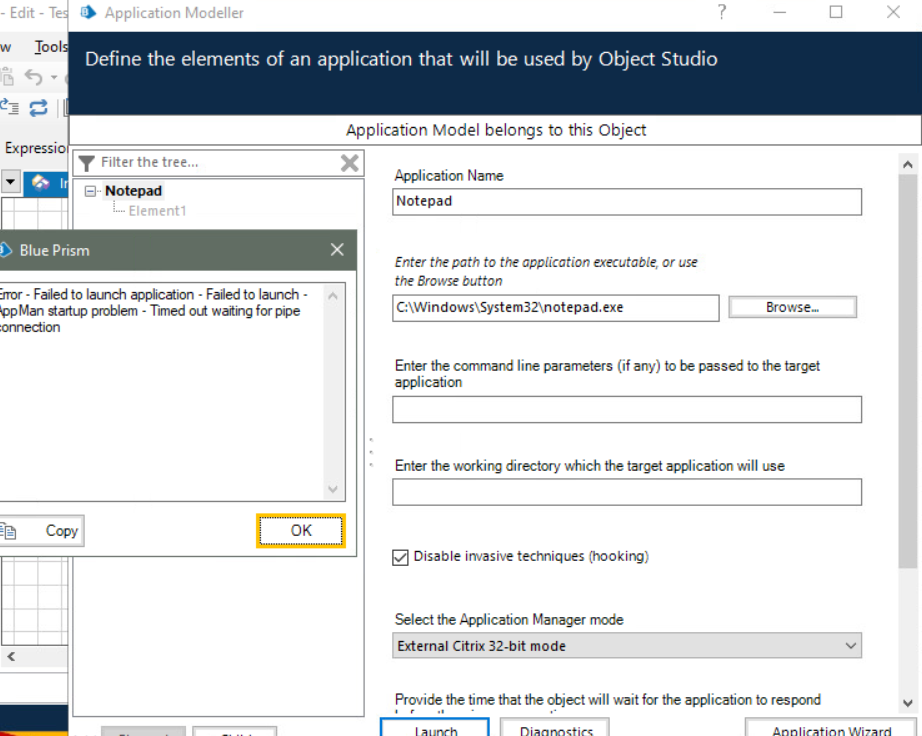Collapse the Notepad tree node
Screen dimensions: 922x736
[90, 191]
